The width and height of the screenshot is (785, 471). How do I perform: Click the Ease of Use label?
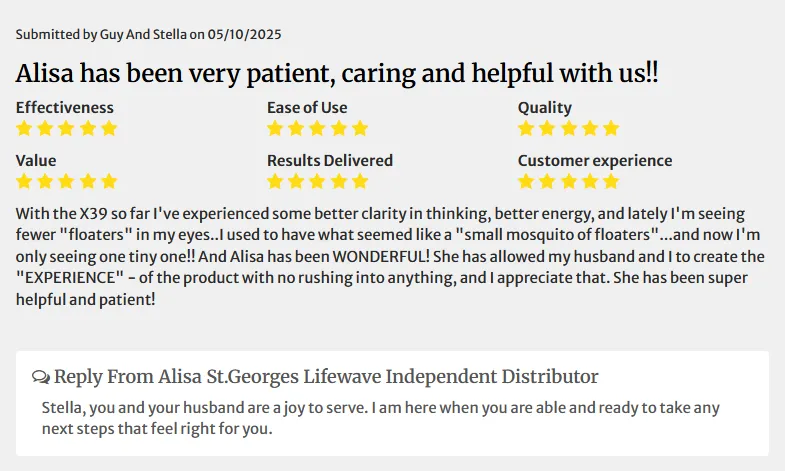pos(307,108)
